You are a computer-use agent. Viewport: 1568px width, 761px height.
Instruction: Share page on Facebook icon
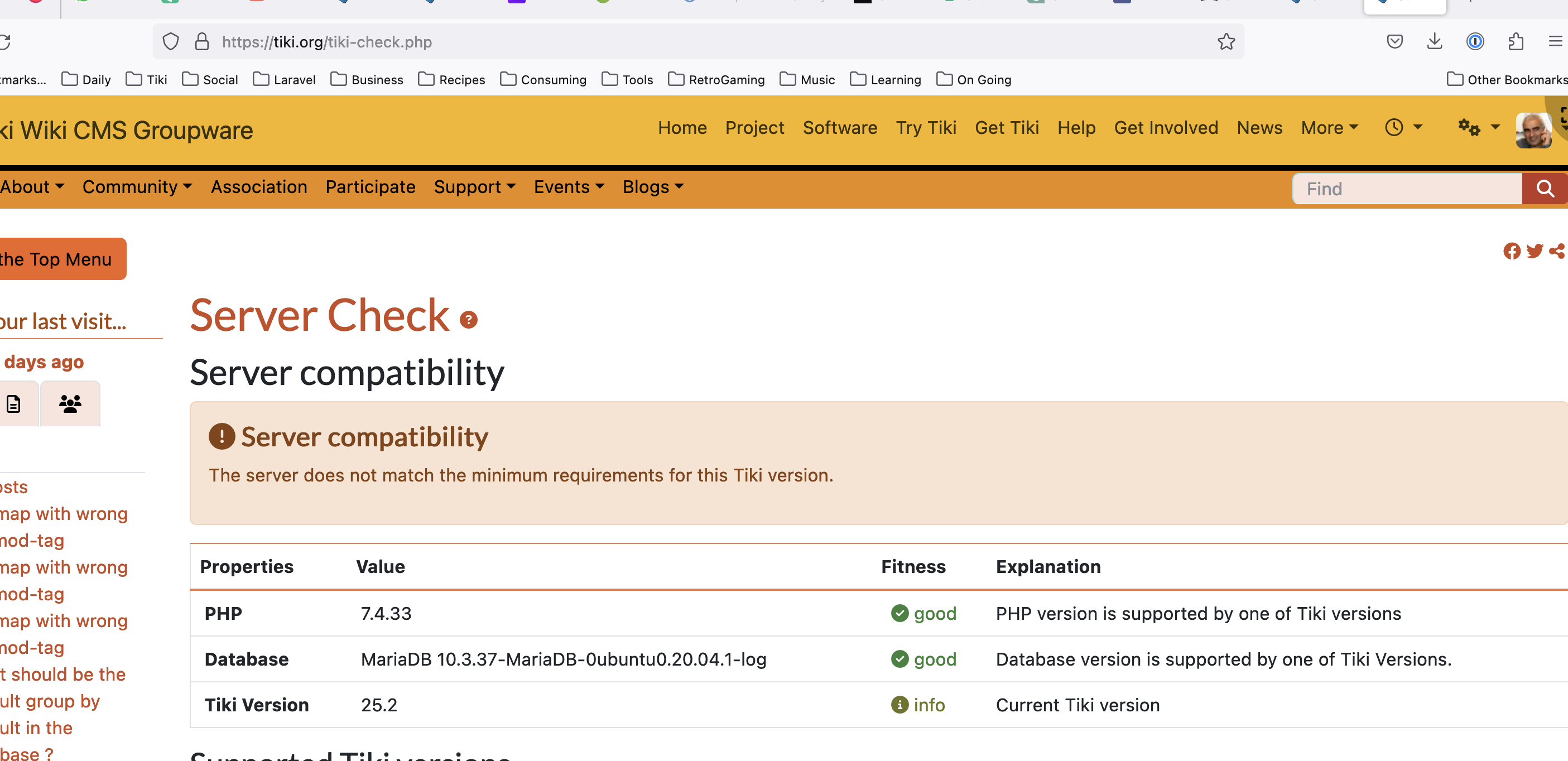(1512, 251)
